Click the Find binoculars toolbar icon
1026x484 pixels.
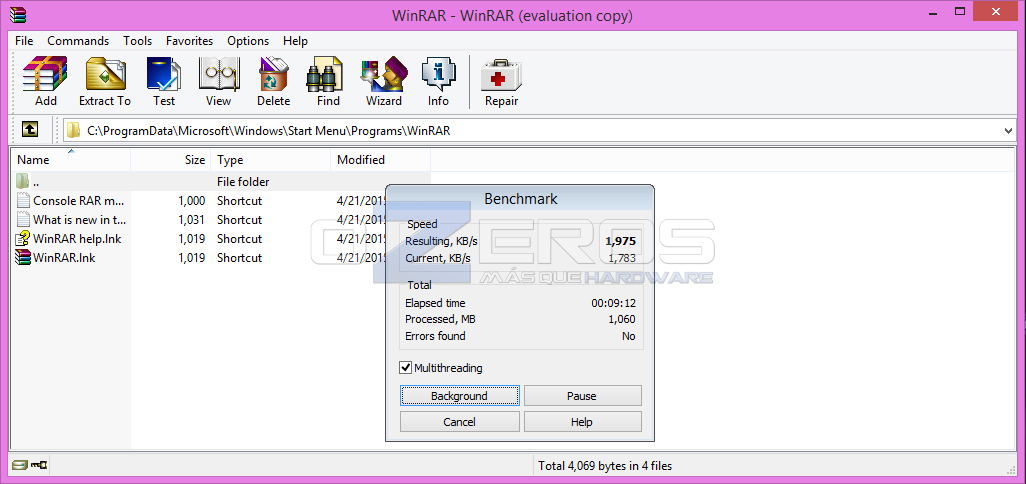point(325,74)
